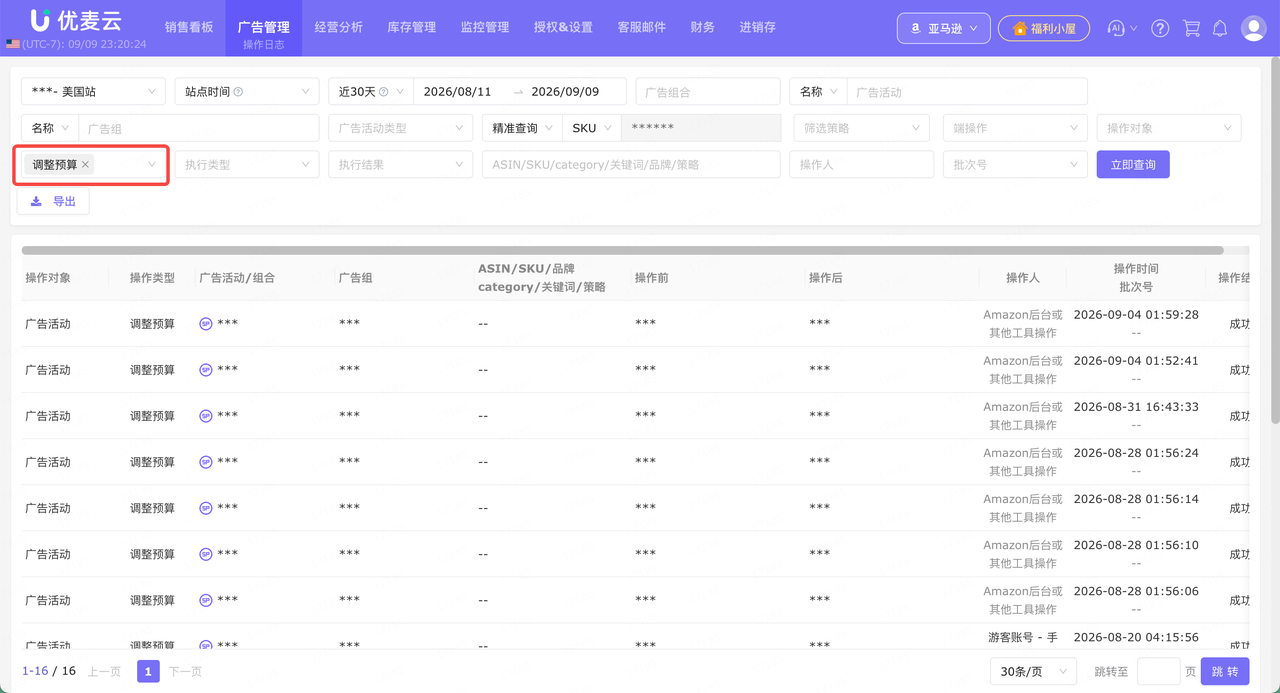The height and width of the screenshot is (693, 1280).
Task: Click the start date 2026/08/11 field
Action: [x=458, y=92]
